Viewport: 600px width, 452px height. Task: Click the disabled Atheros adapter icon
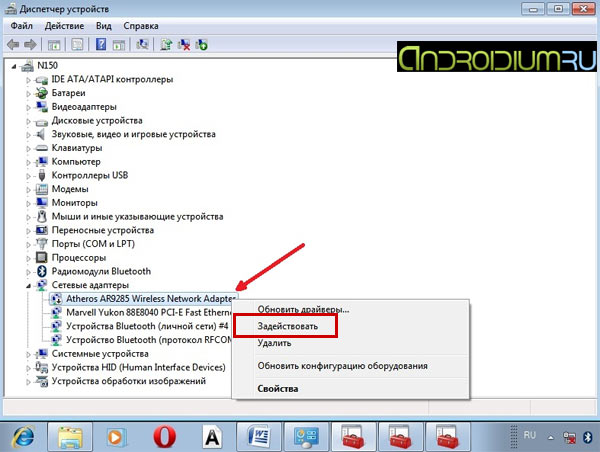(x=56, y=299)
